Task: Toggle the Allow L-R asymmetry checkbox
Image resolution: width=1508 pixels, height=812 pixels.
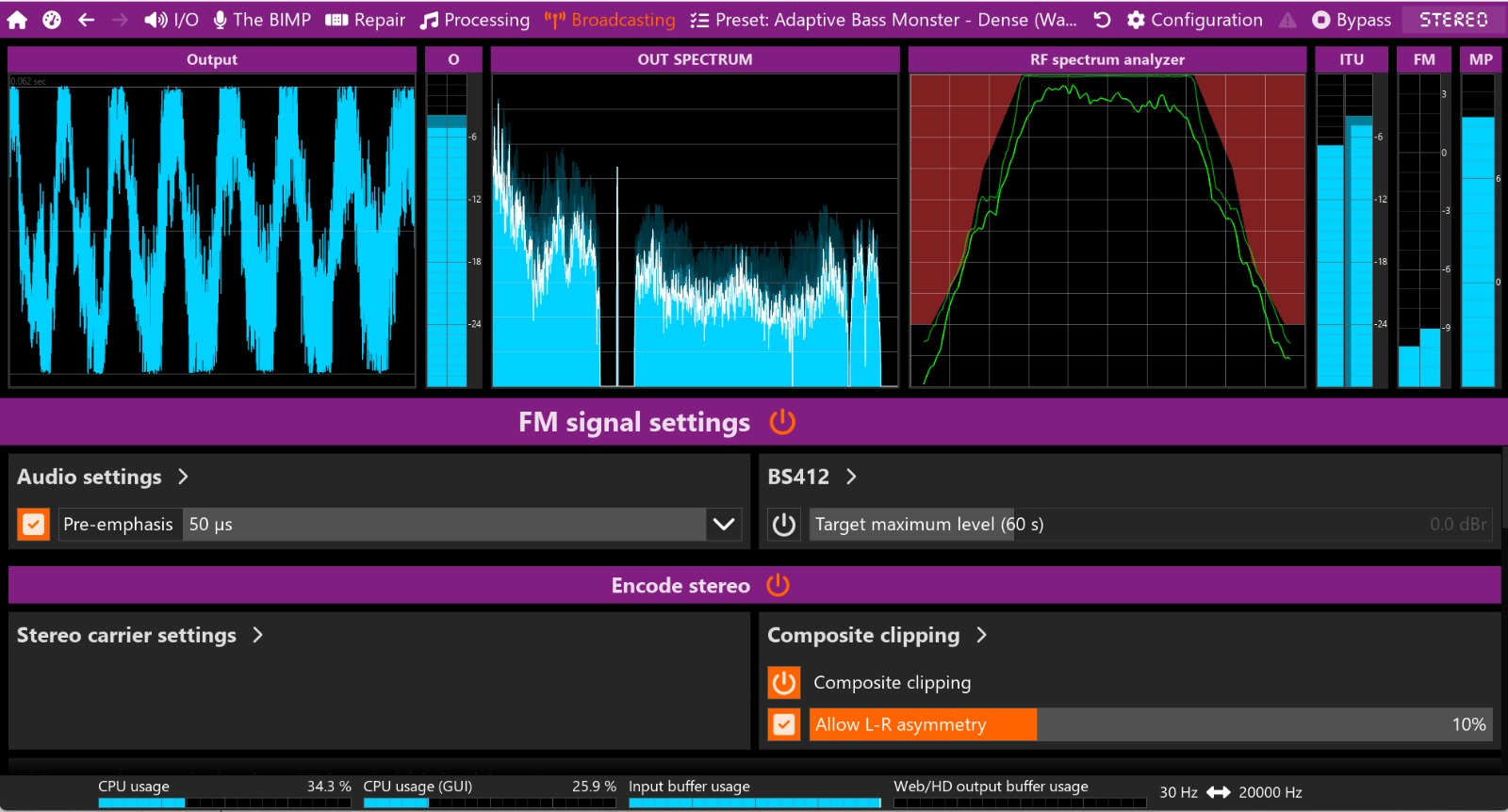Action: pos(784,724)
